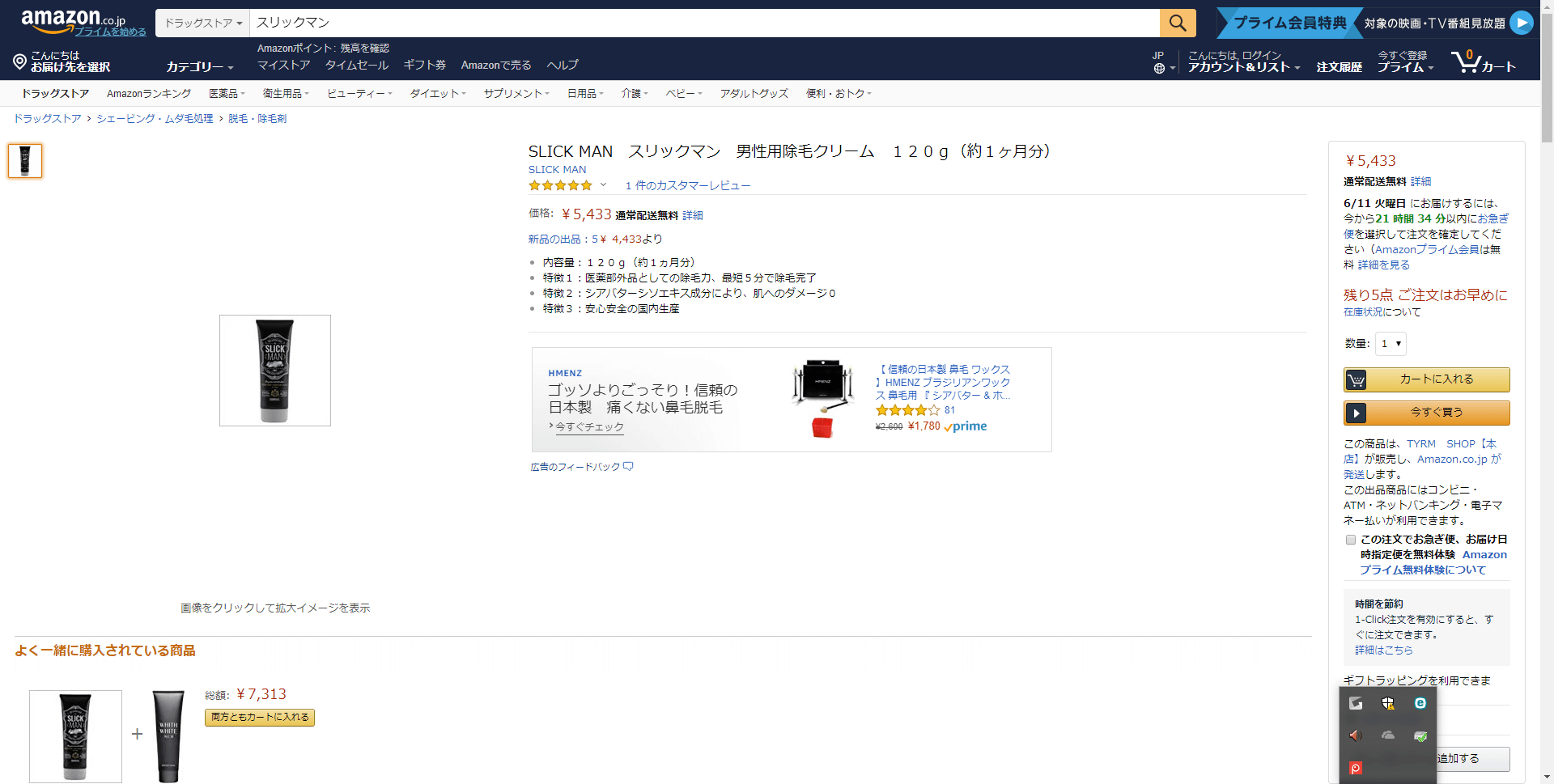Screen dimensions: 1554x784
Task: Open the red P application tray icon
Action: click(1356, 768)
